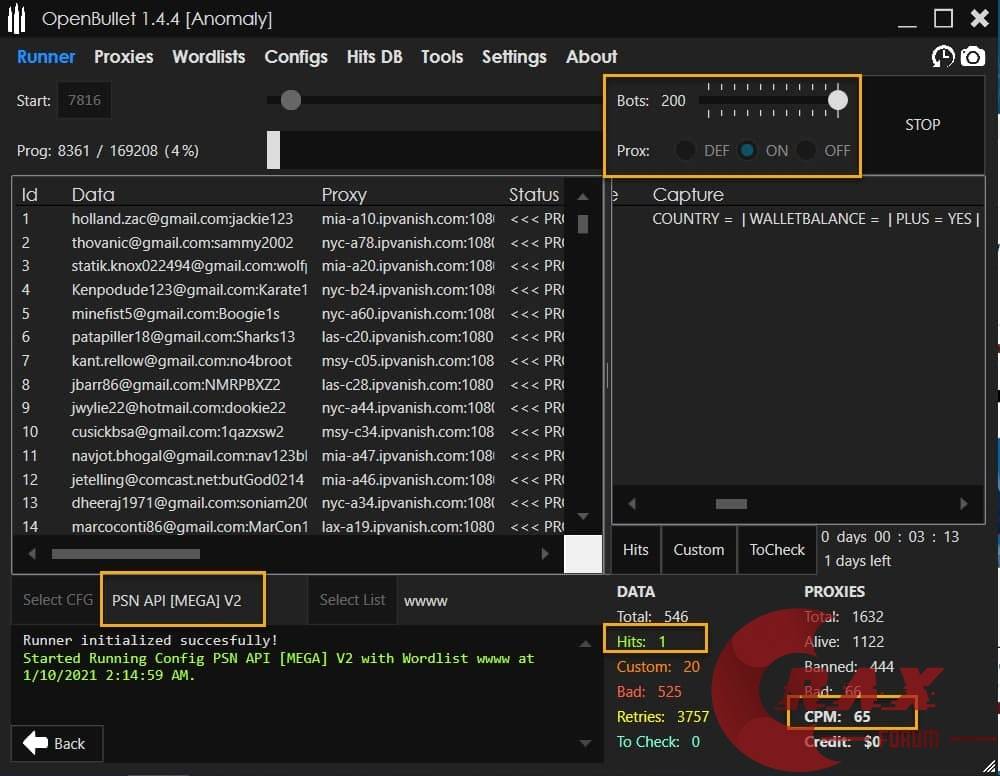Click the Prog progress bar
The image size is (1000, 776).
click(x=435, y=150)
